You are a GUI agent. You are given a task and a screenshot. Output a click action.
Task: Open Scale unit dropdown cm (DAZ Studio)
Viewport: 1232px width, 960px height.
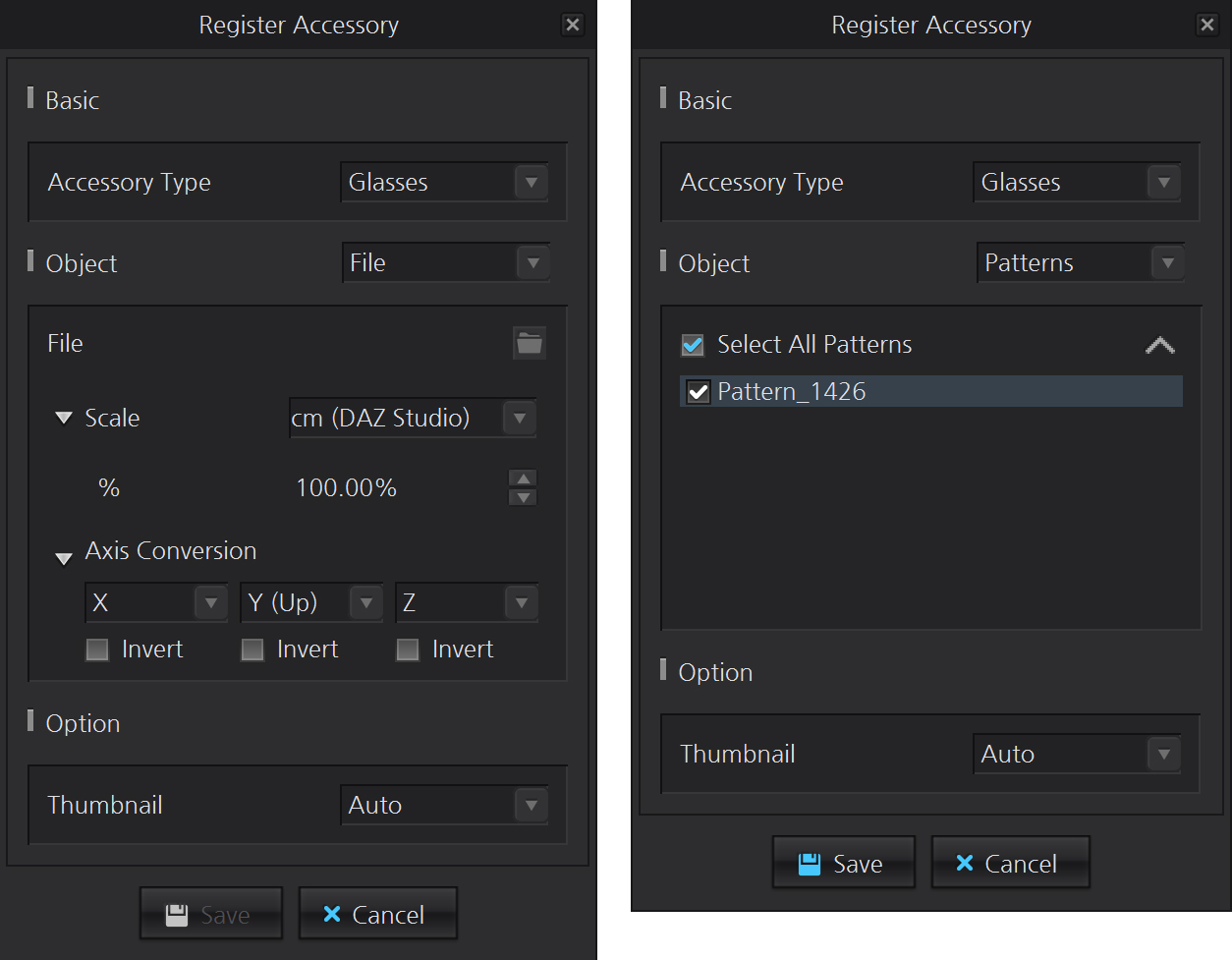(x=413, y=418)
